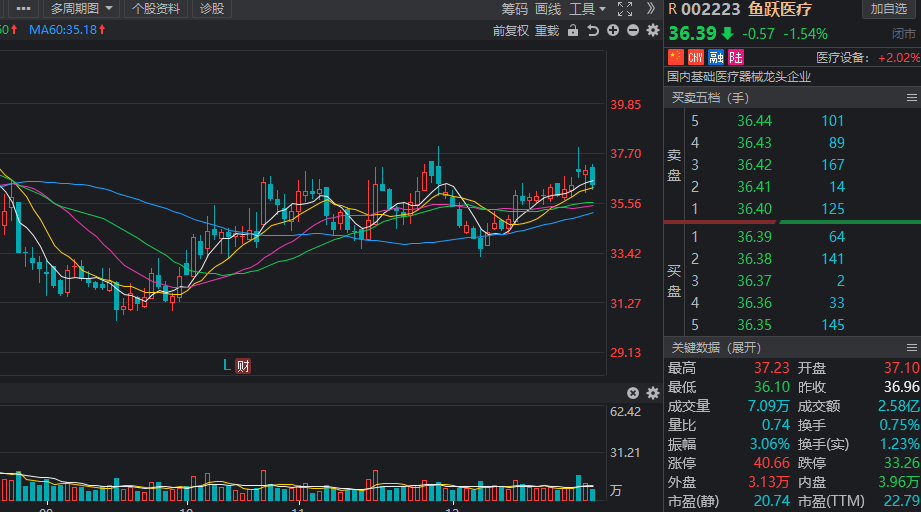The width and height of the screenshot is (921, 512).
Task: Click the lock icon above the chart
Action: pyautogui.click(x=573, y=30)
